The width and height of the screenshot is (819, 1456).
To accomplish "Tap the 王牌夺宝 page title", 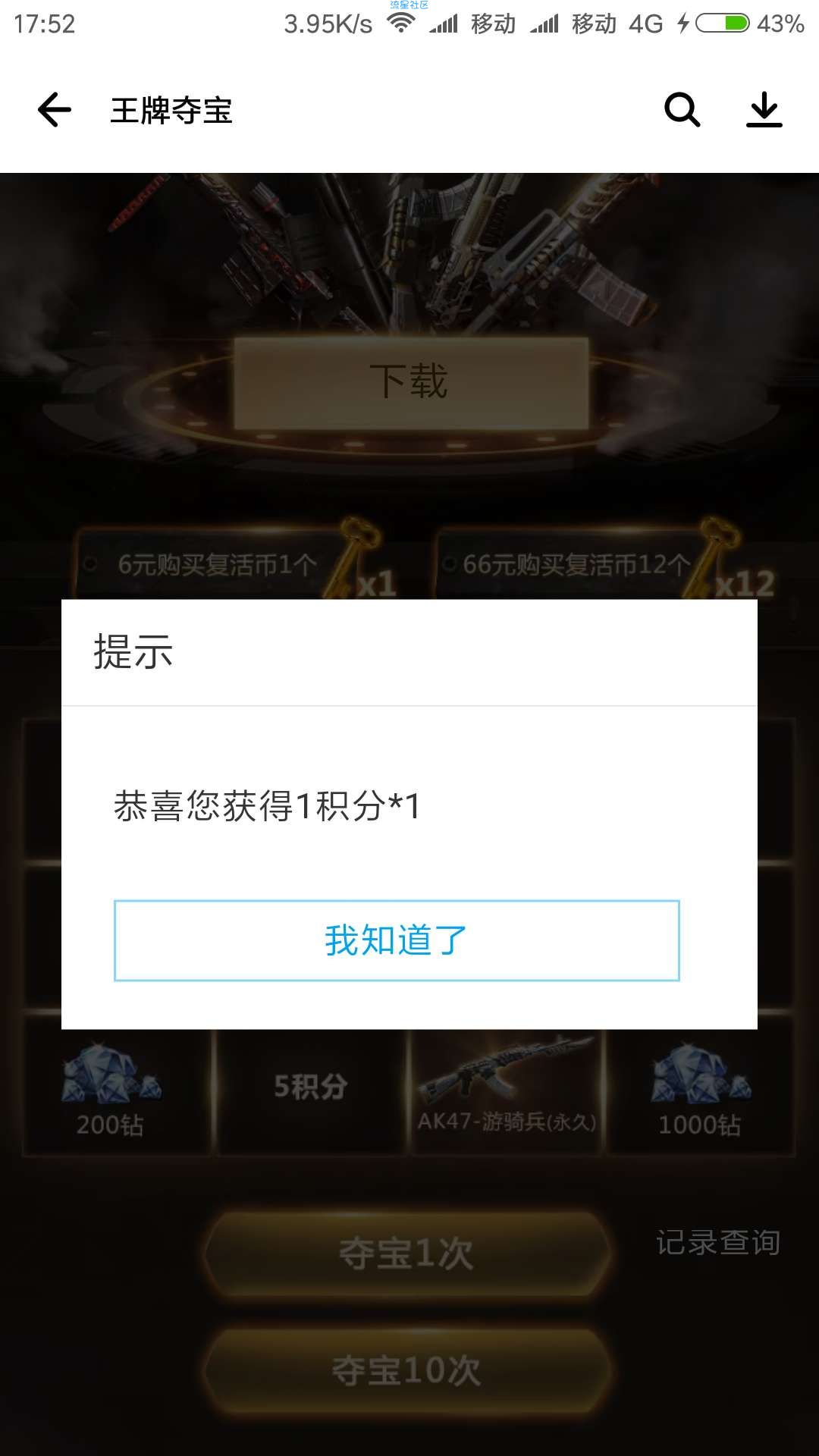I will (171, 111).
